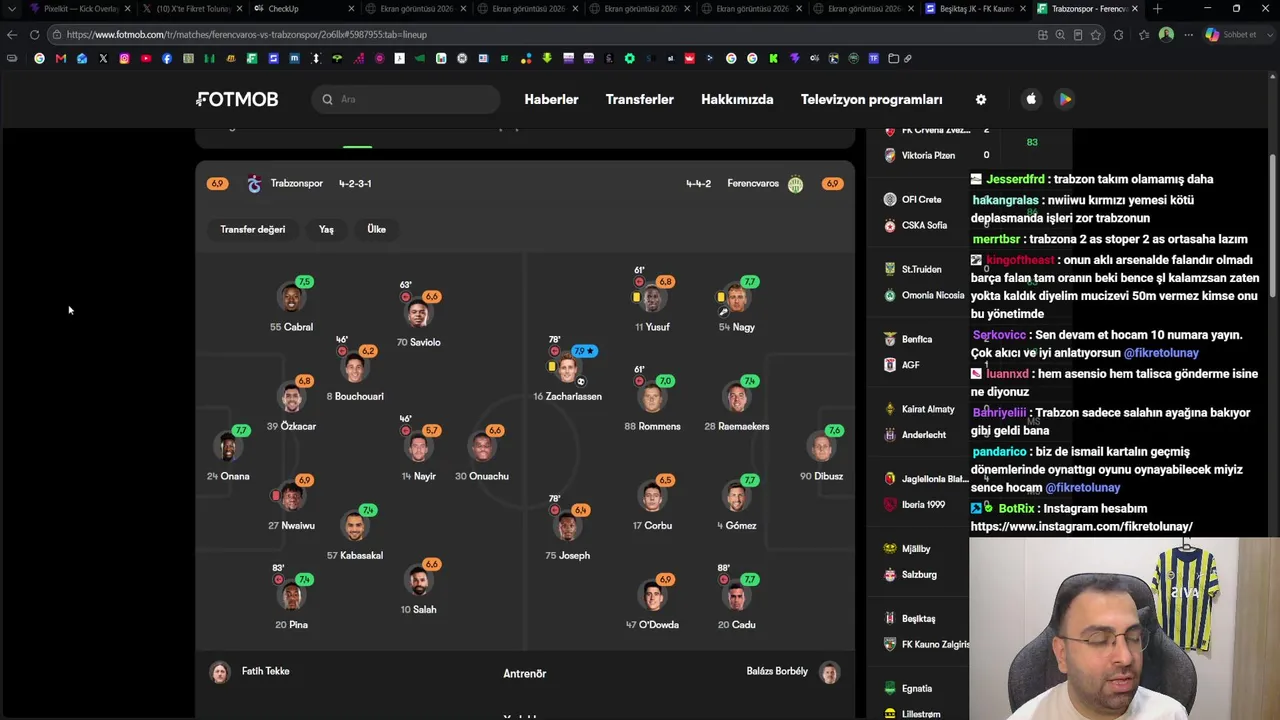Click the Trabzonspor team name

tap(296, 184)
